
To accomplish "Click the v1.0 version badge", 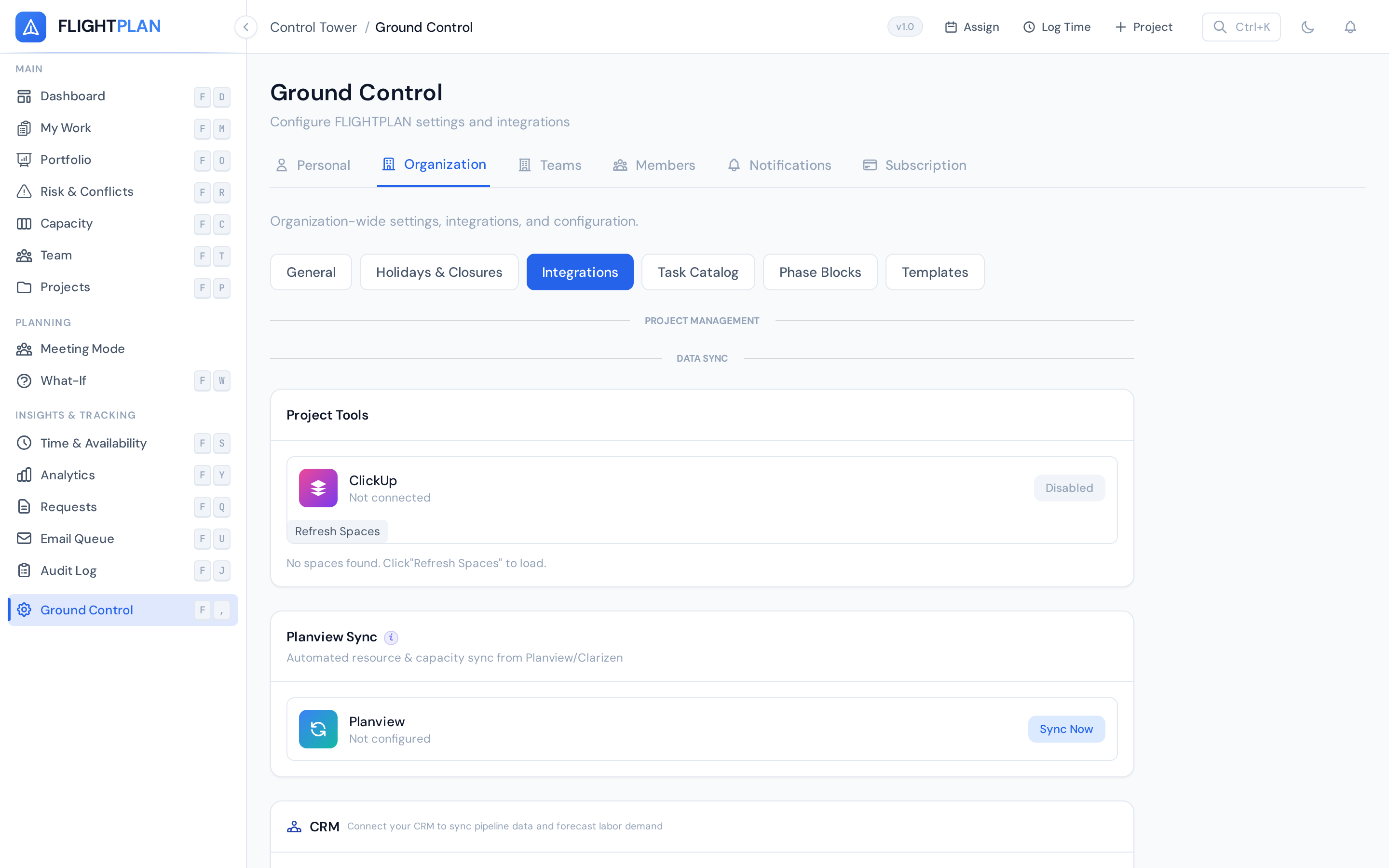I will (x=905, y=27).
